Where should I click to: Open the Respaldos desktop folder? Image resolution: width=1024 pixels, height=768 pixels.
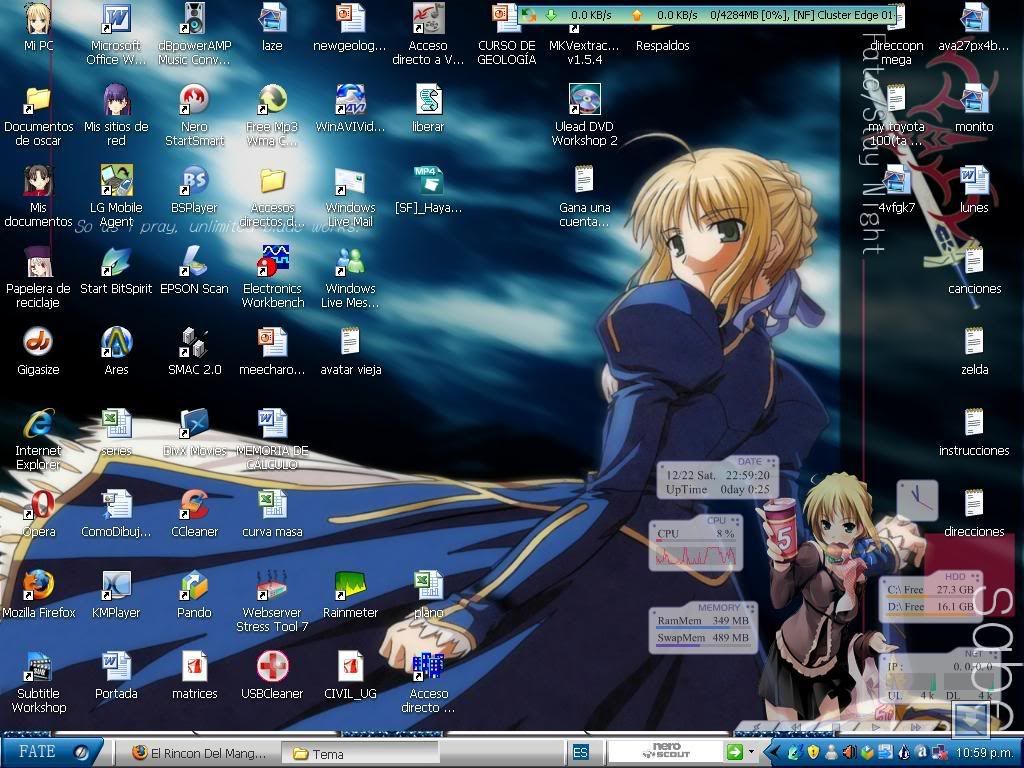click(x=662, y=38)
